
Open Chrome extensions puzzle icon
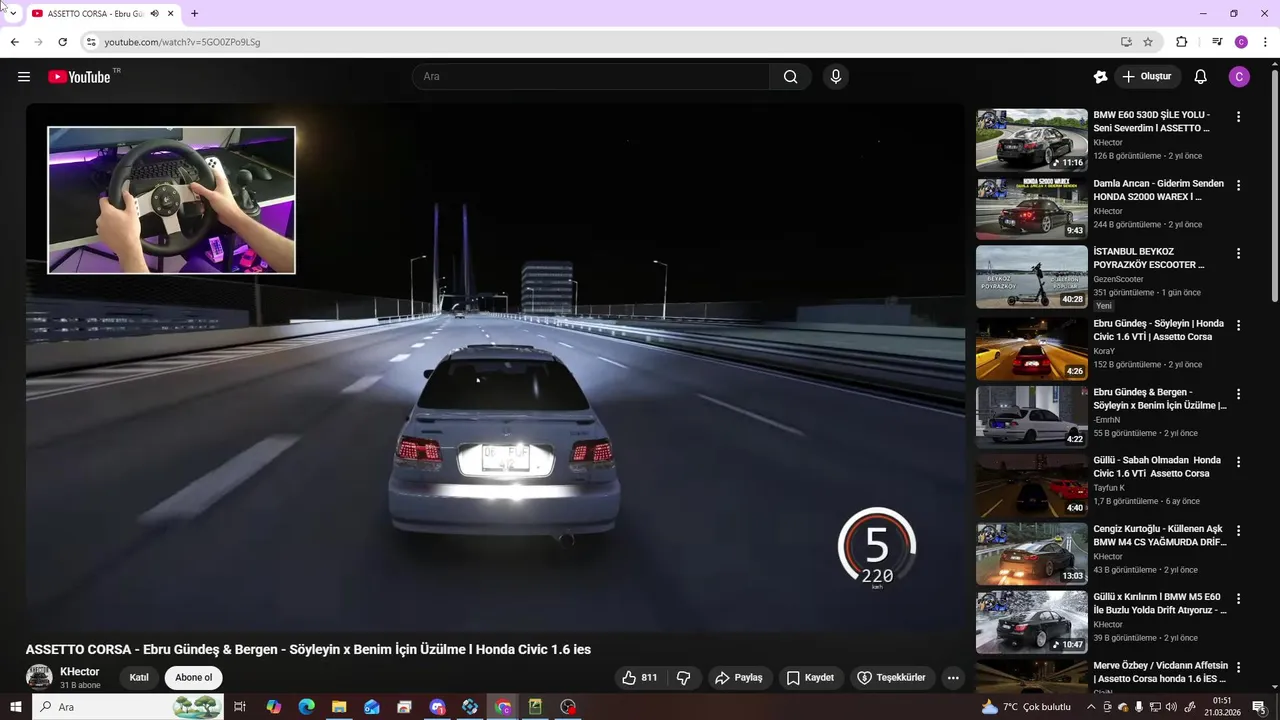point(1181,42)
